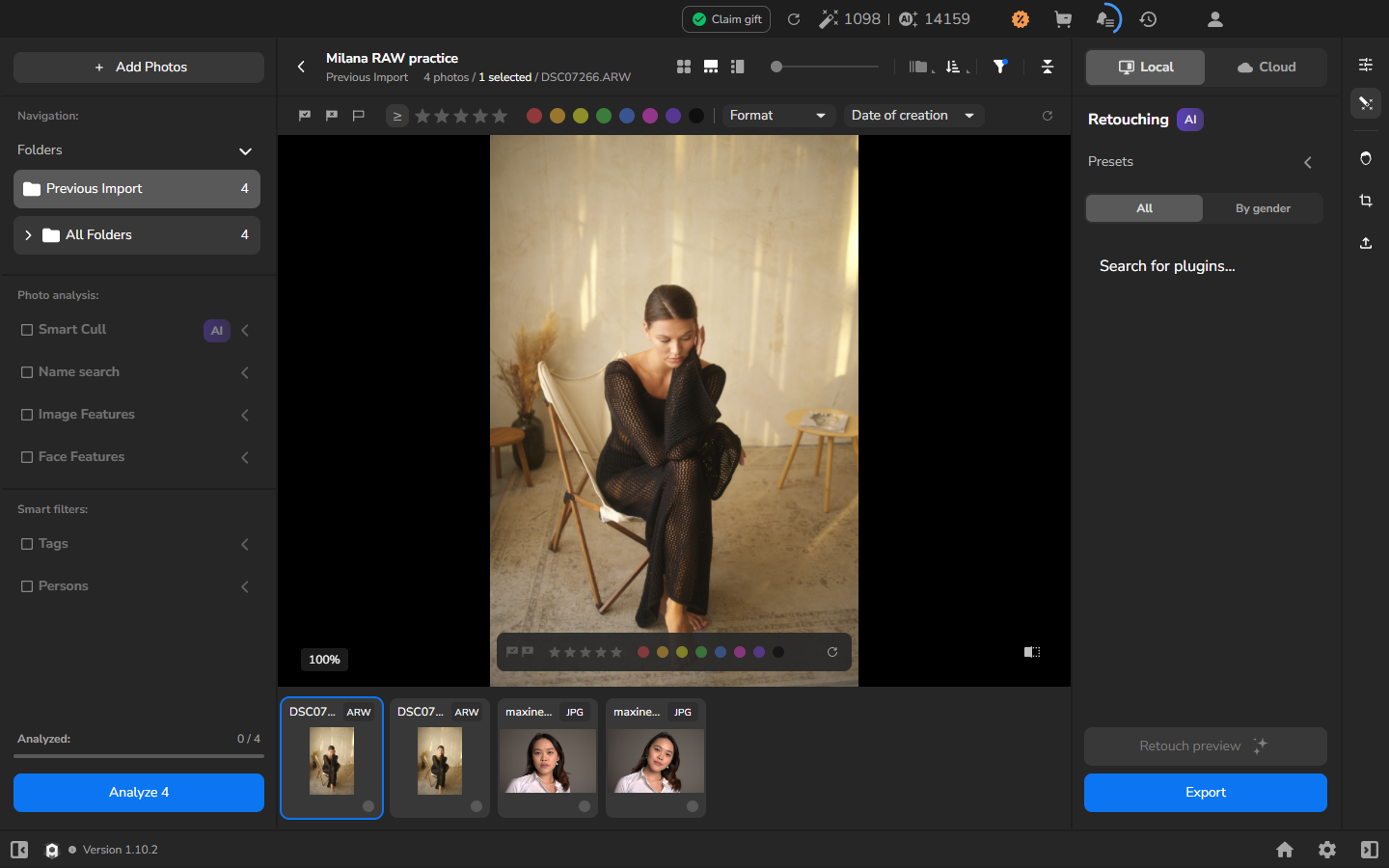Click the orange discount badge icon
Image resolution: width=1389 pixels, height=868 pixels.
(x=1021, y=19)
